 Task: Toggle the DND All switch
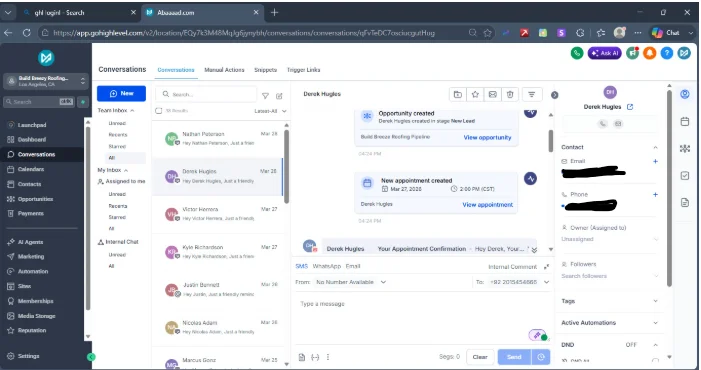[x=655, y=360]
